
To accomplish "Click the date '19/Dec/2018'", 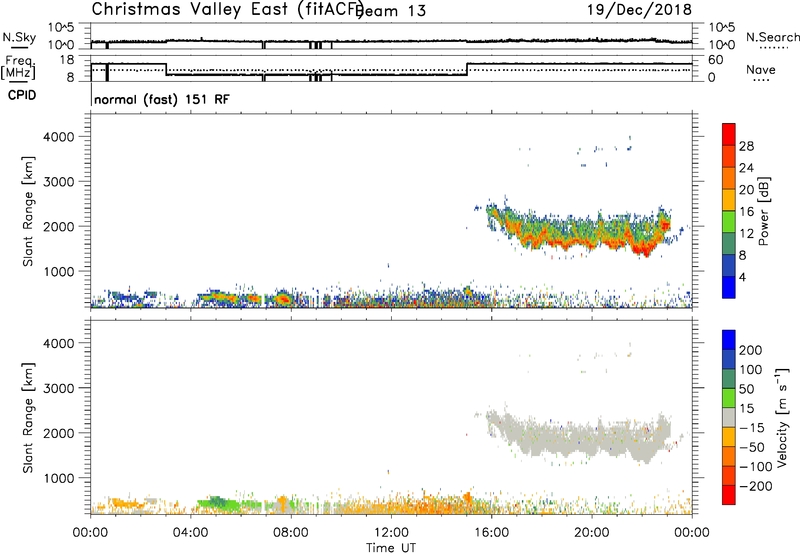I will (639, 10).
